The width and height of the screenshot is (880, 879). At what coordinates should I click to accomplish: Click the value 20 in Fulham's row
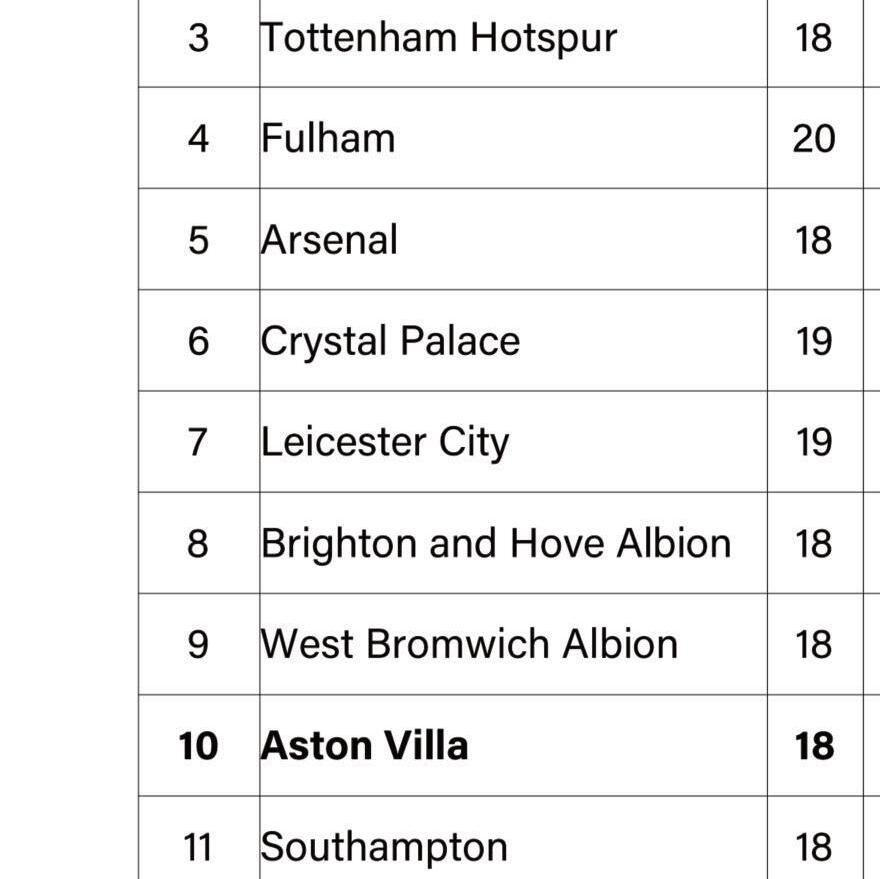click(814, 138)
